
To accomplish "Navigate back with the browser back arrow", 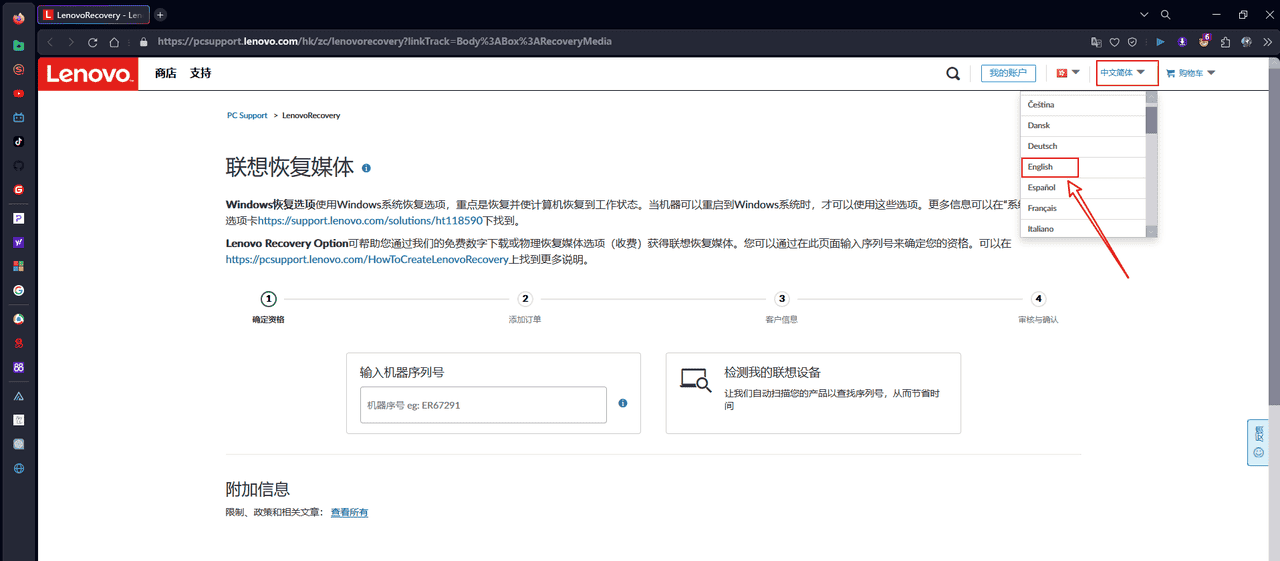I will [x=50, y=42].
